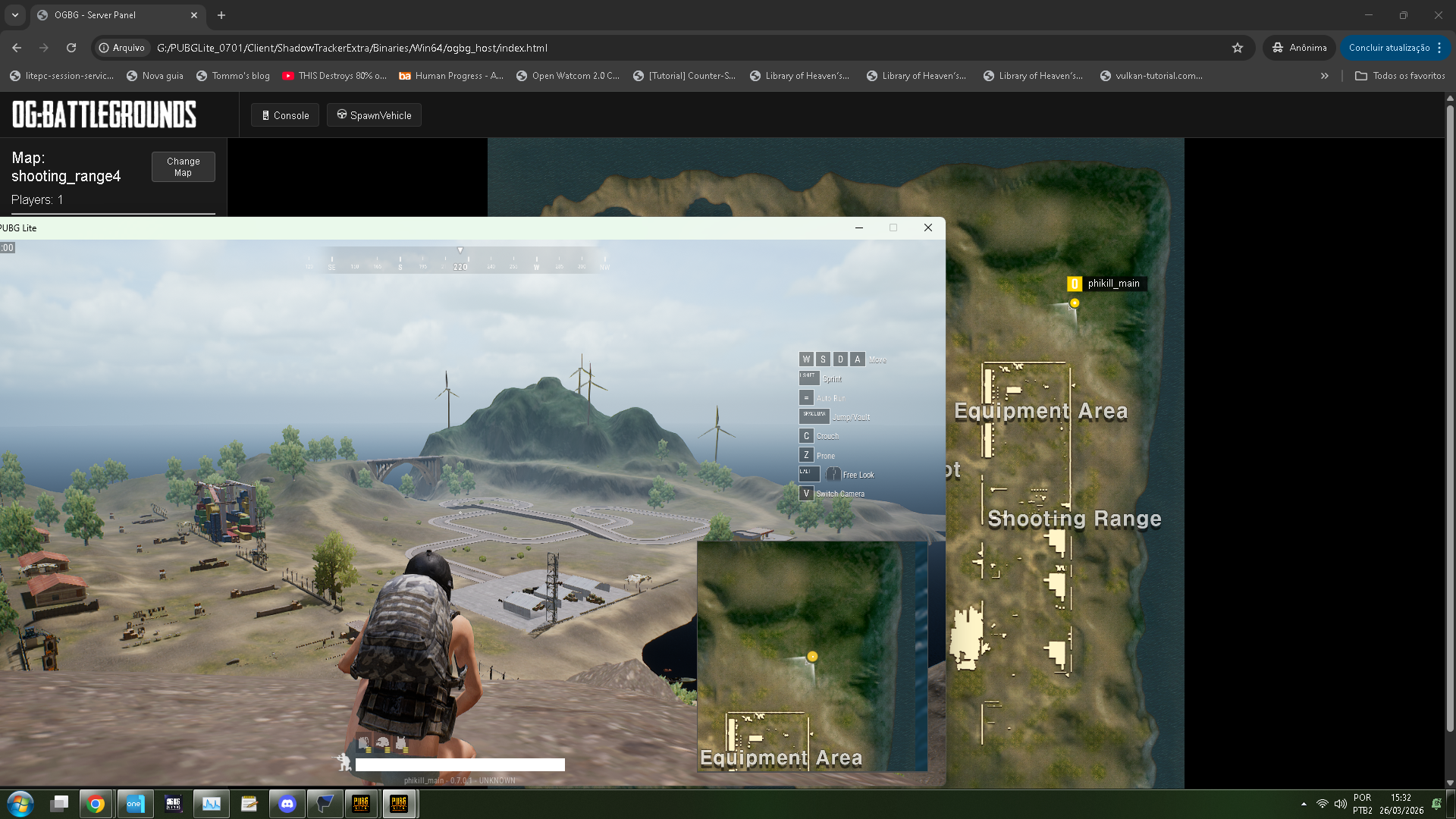
Task: Open the Windows Start menu
Action: click(20, 804)
